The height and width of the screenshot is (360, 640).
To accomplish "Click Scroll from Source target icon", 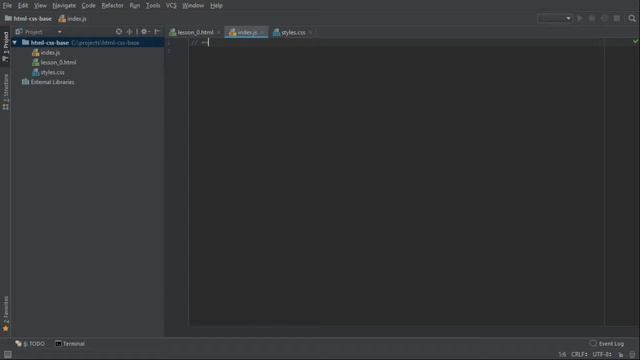I will (119, 32).
